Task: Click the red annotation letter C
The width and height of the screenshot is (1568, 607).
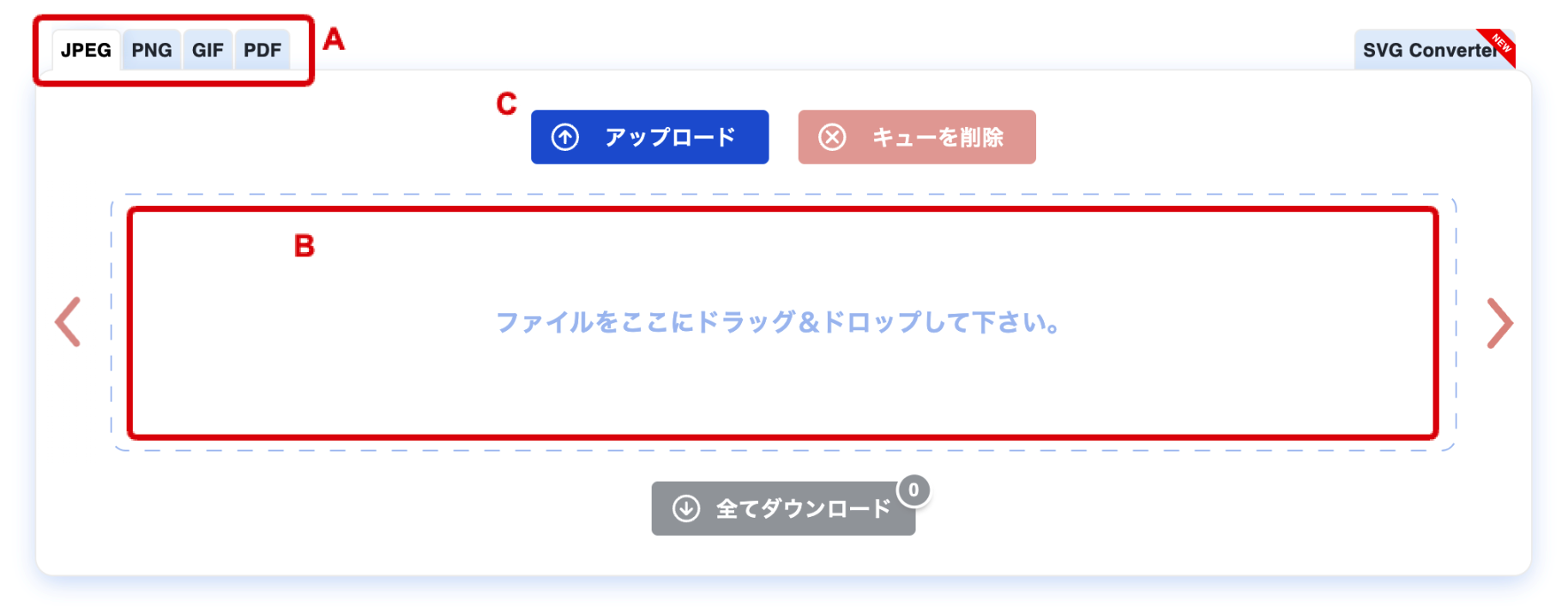Action: point(507,104)
